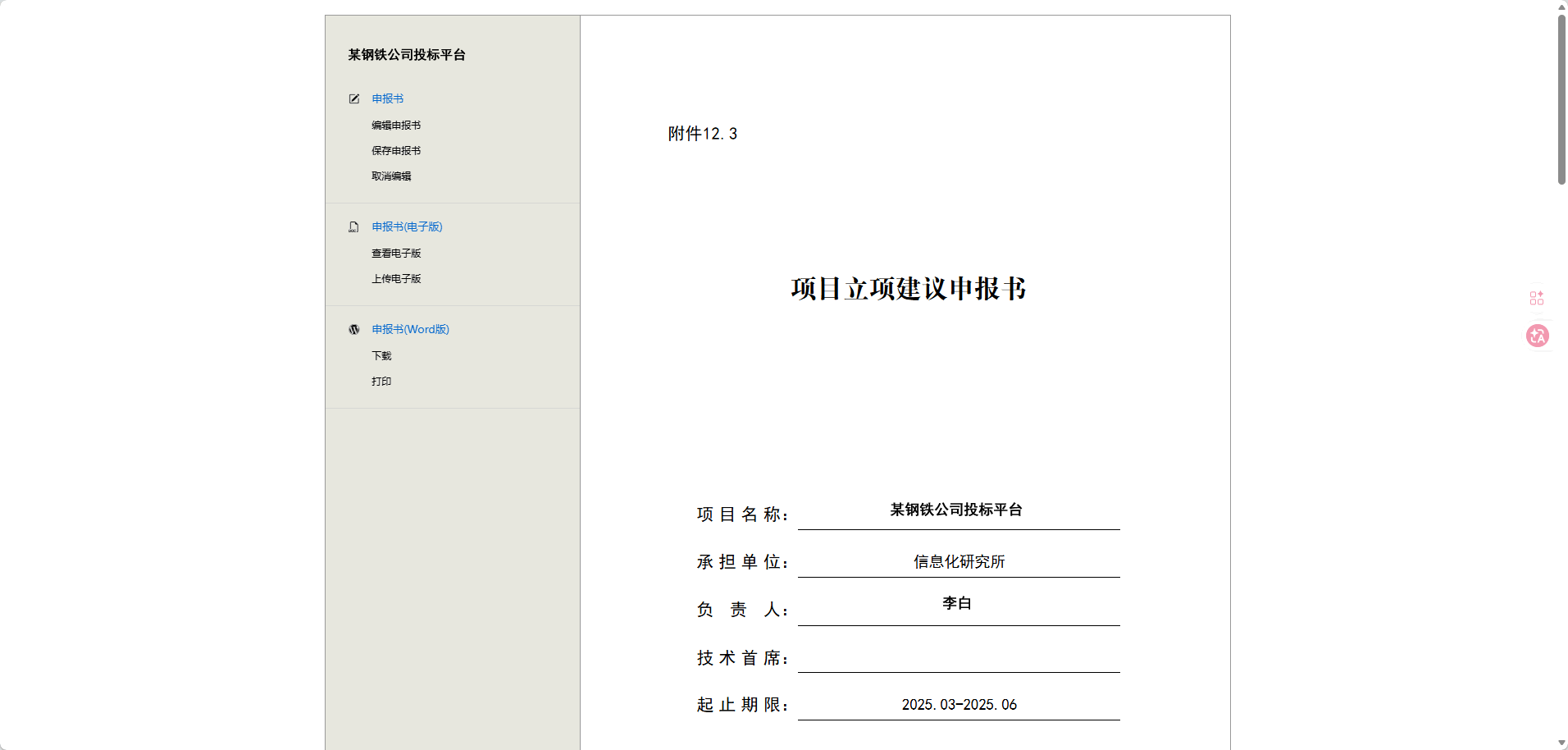The width and height of the screenshot is (1568, 750).
Task: Click the scrollbar down arrow
Action: tap(1561, 743)
